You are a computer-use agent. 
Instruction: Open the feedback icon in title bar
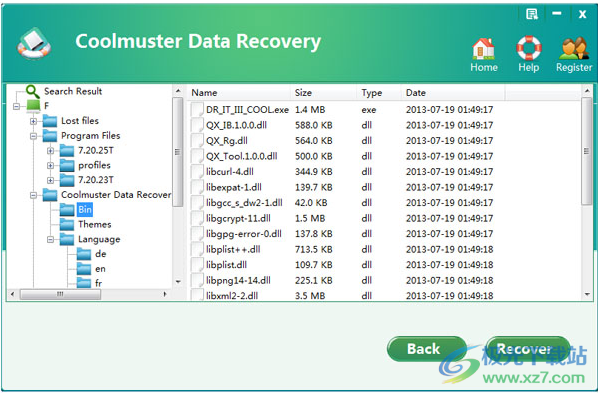click(x=532, y=14)
